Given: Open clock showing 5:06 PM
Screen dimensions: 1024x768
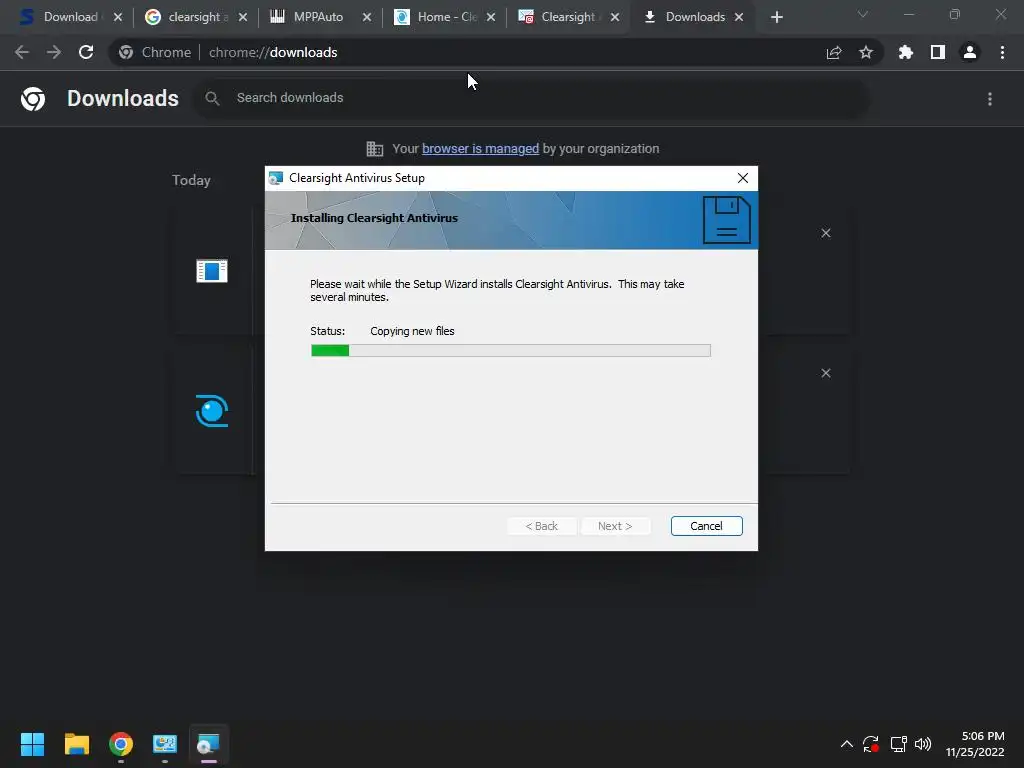Looking at the screenshot, I should [975, 744].
